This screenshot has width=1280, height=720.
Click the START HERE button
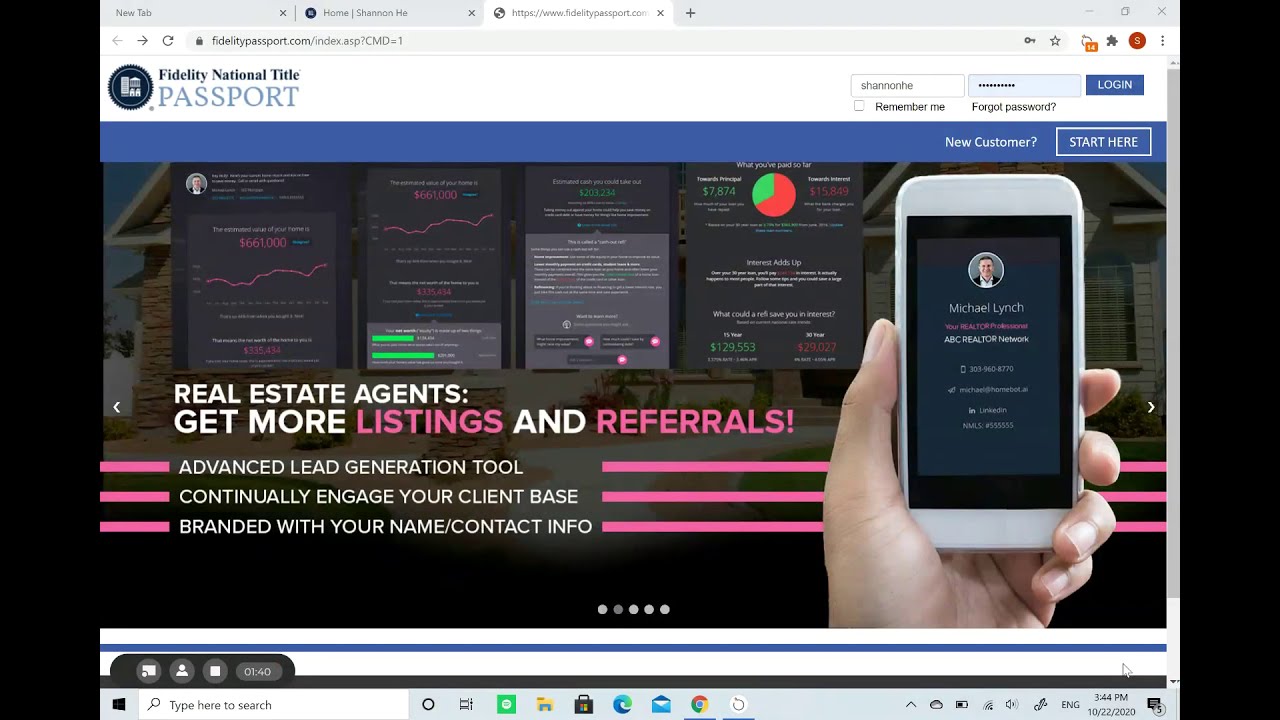pyautogui.click(x=1103, y=142)
